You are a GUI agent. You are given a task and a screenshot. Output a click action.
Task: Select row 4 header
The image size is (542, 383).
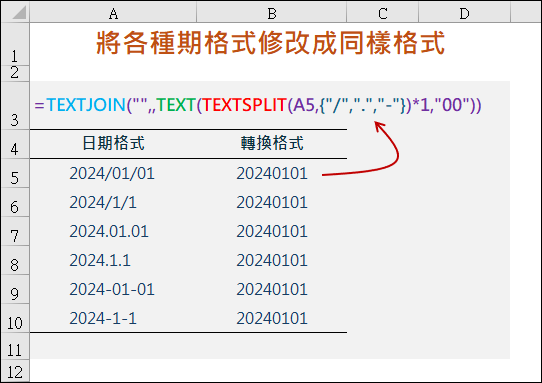coord(15,144)
